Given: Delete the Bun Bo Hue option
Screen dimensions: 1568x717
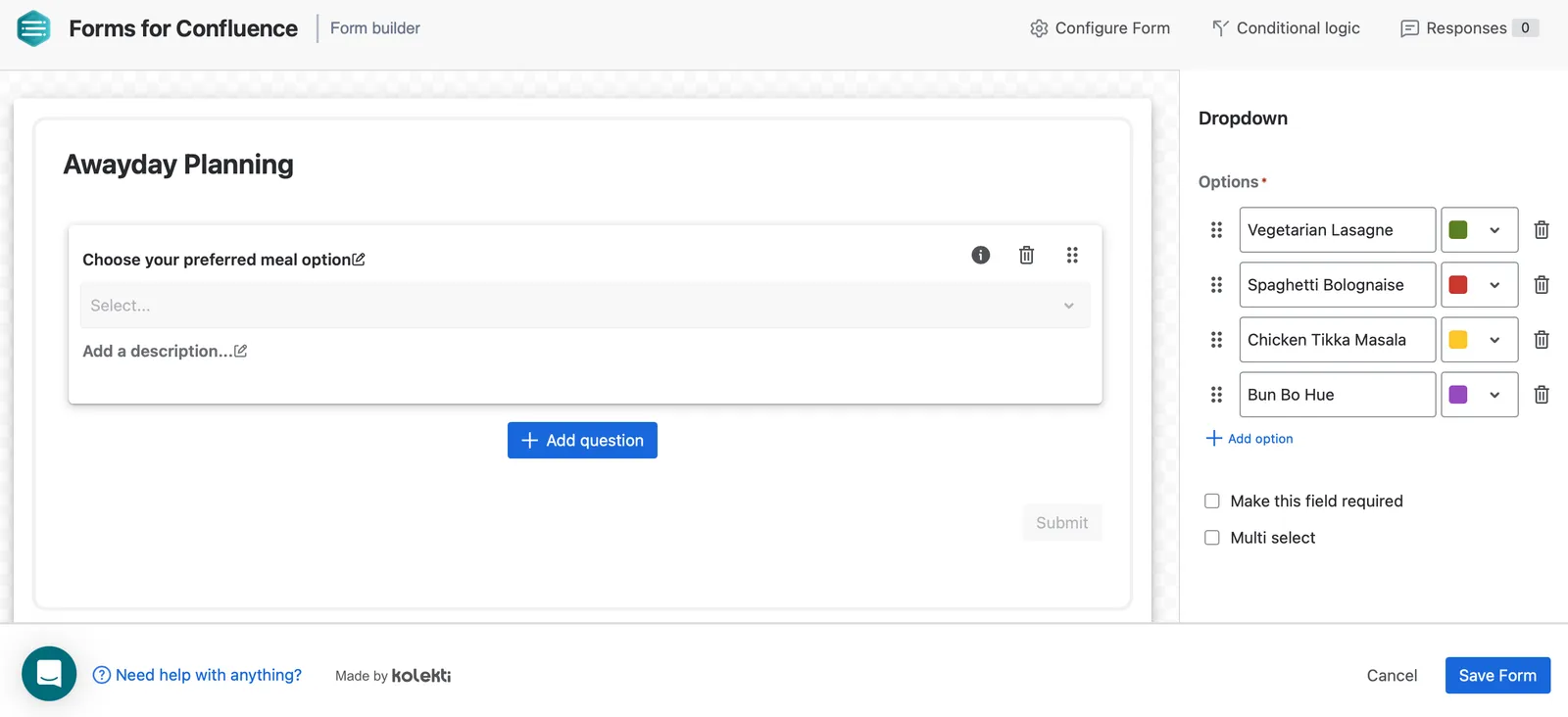Looking at the screenshot, I should click(1542, 395).
